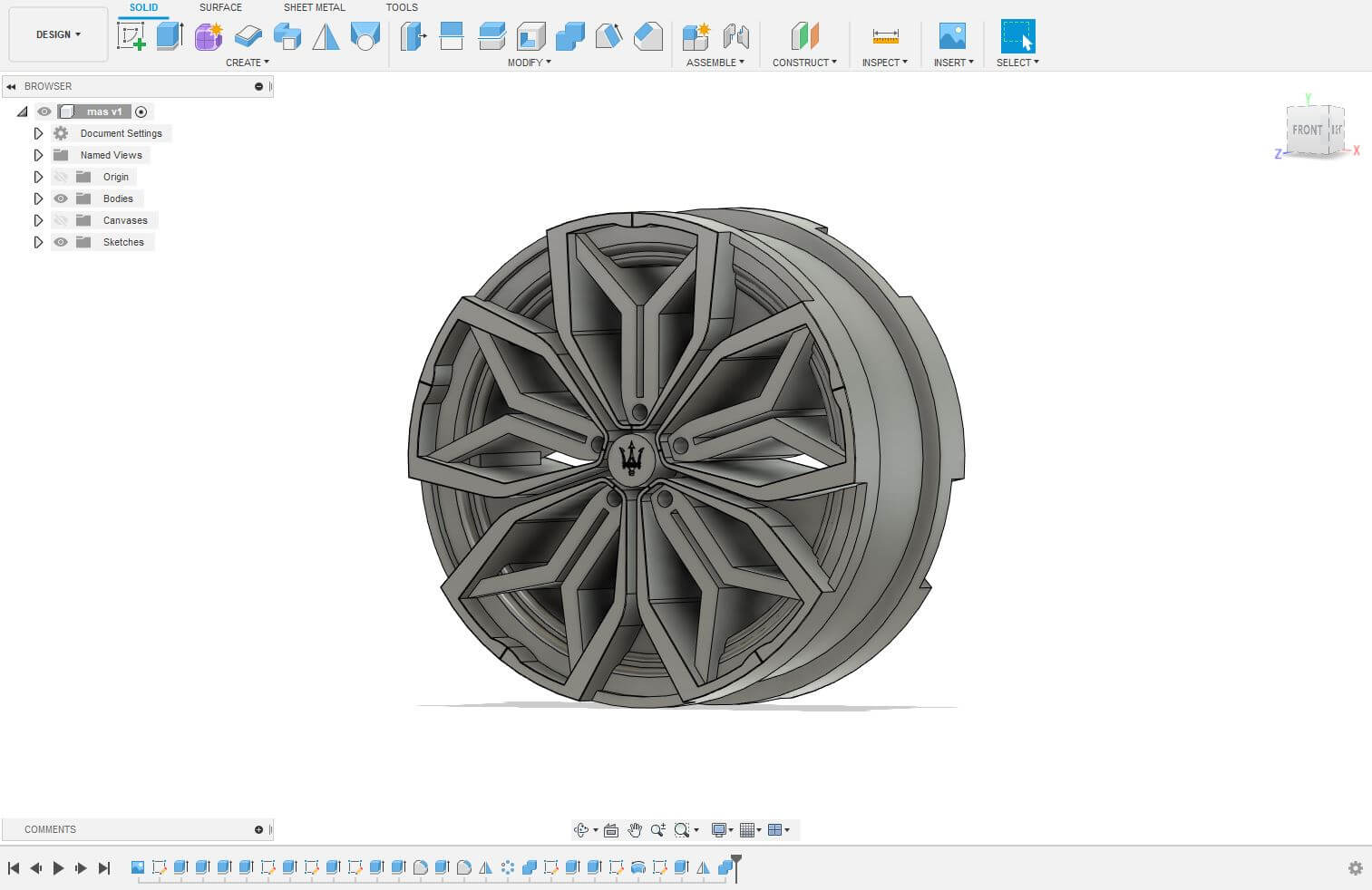Expand the Comments panel with plus button
The height and width of the screenshot is (890, 1372).
point(258,829)
